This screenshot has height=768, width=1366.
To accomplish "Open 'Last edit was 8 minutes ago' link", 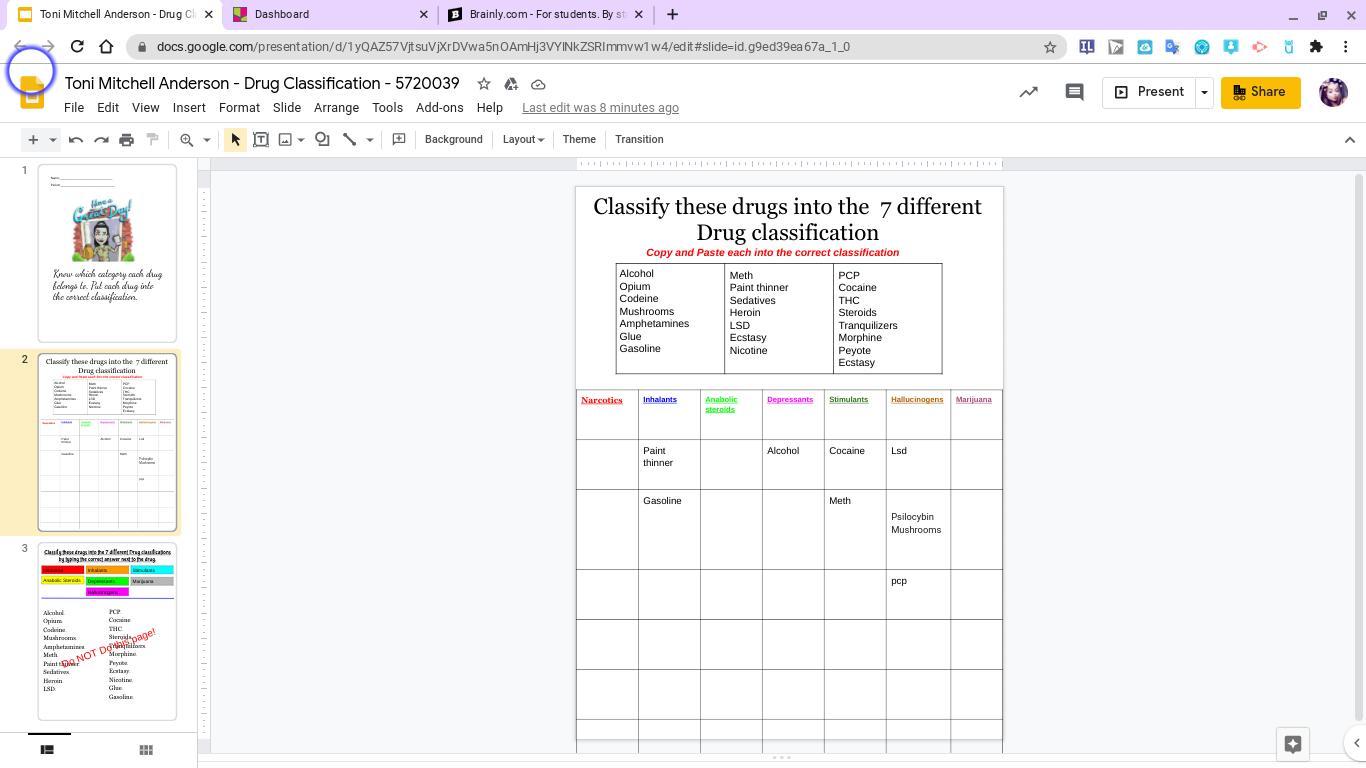I will tap(600, 108).
